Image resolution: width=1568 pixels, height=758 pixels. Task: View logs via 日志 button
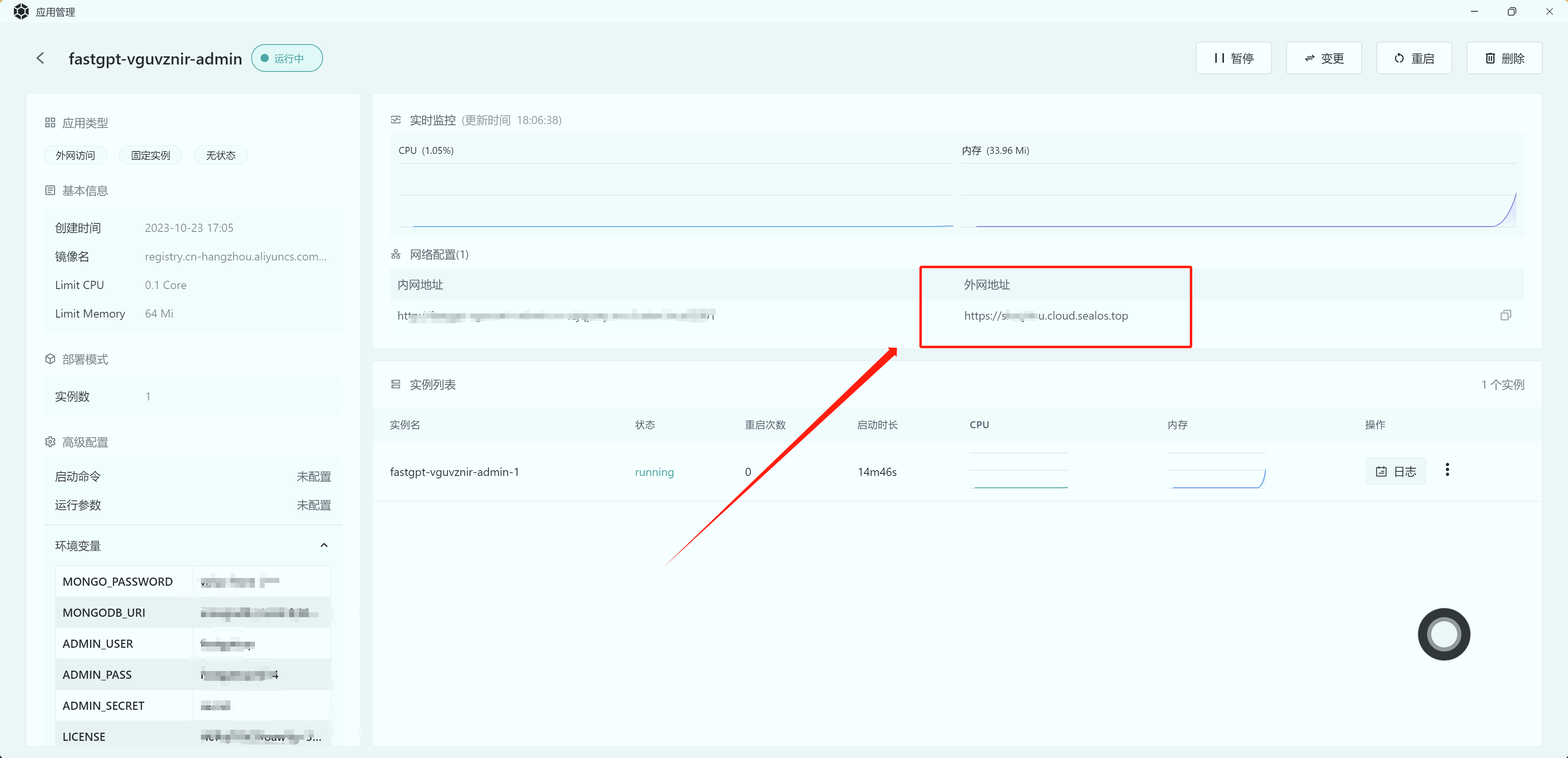coord(1395,471)
